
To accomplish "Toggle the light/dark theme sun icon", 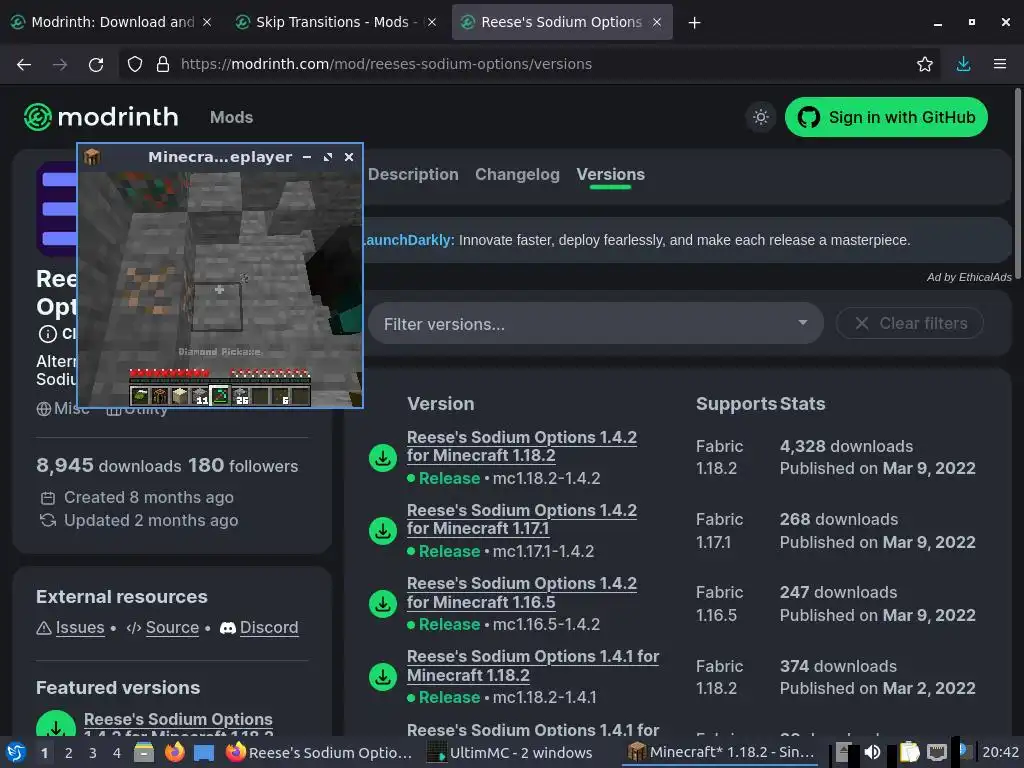I will point(760,118).
